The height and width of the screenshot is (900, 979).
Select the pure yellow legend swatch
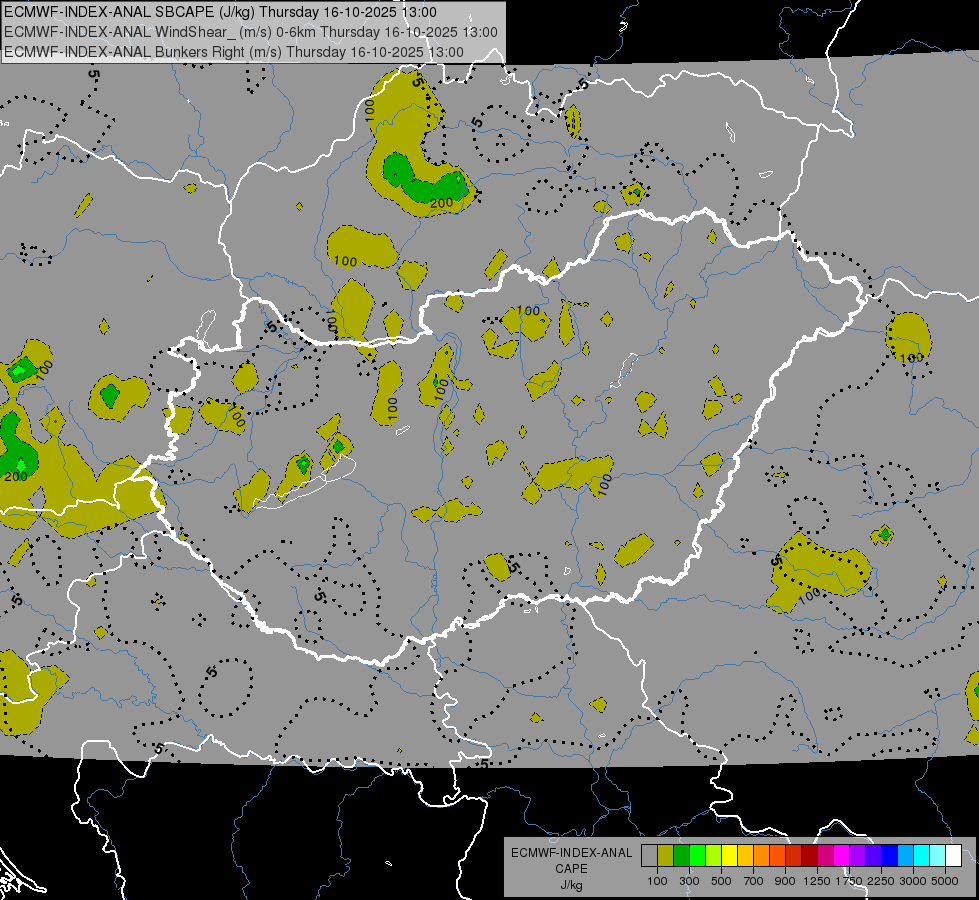[729, 855]
